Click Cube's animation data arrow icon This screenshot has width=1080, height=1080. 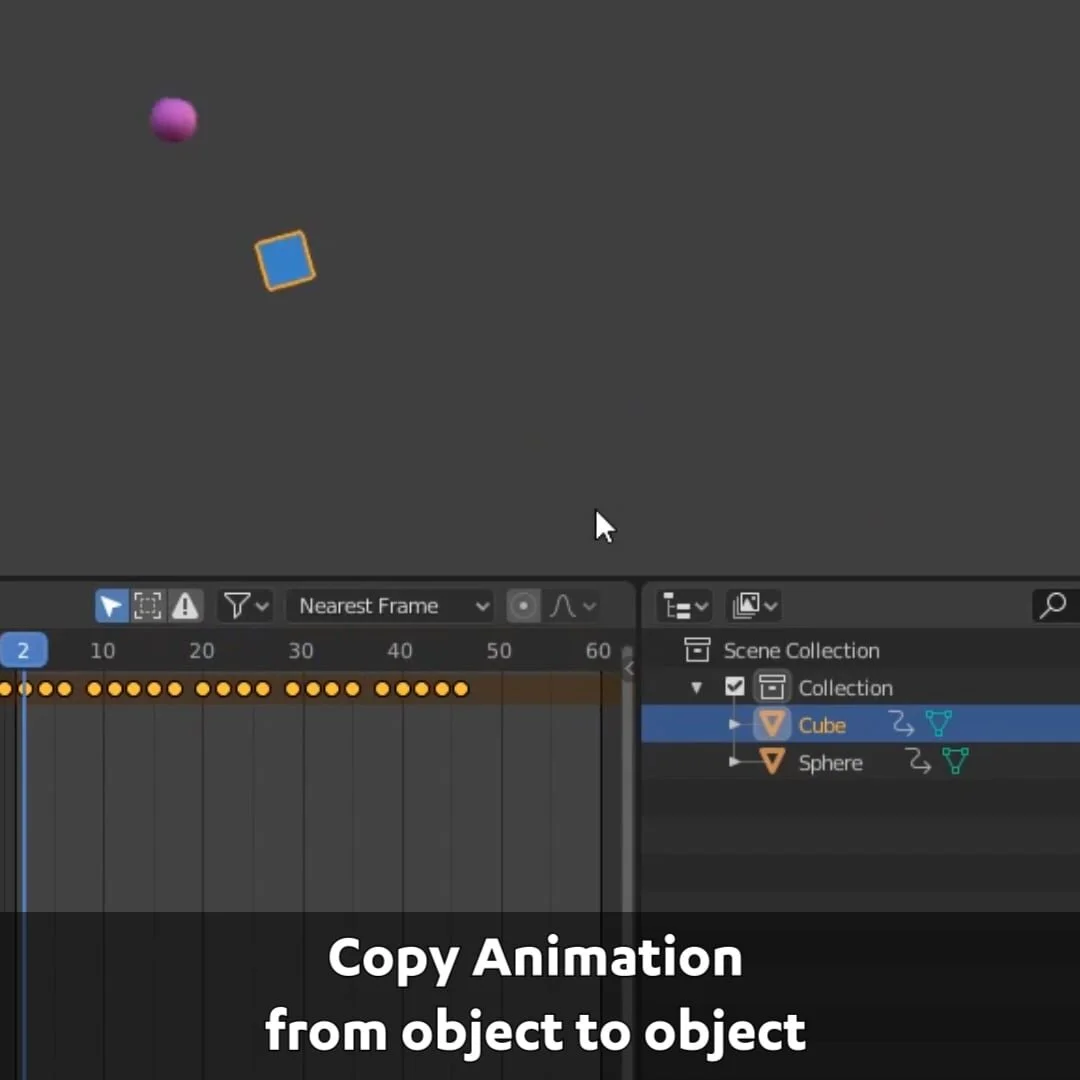(x=902, y=724)
